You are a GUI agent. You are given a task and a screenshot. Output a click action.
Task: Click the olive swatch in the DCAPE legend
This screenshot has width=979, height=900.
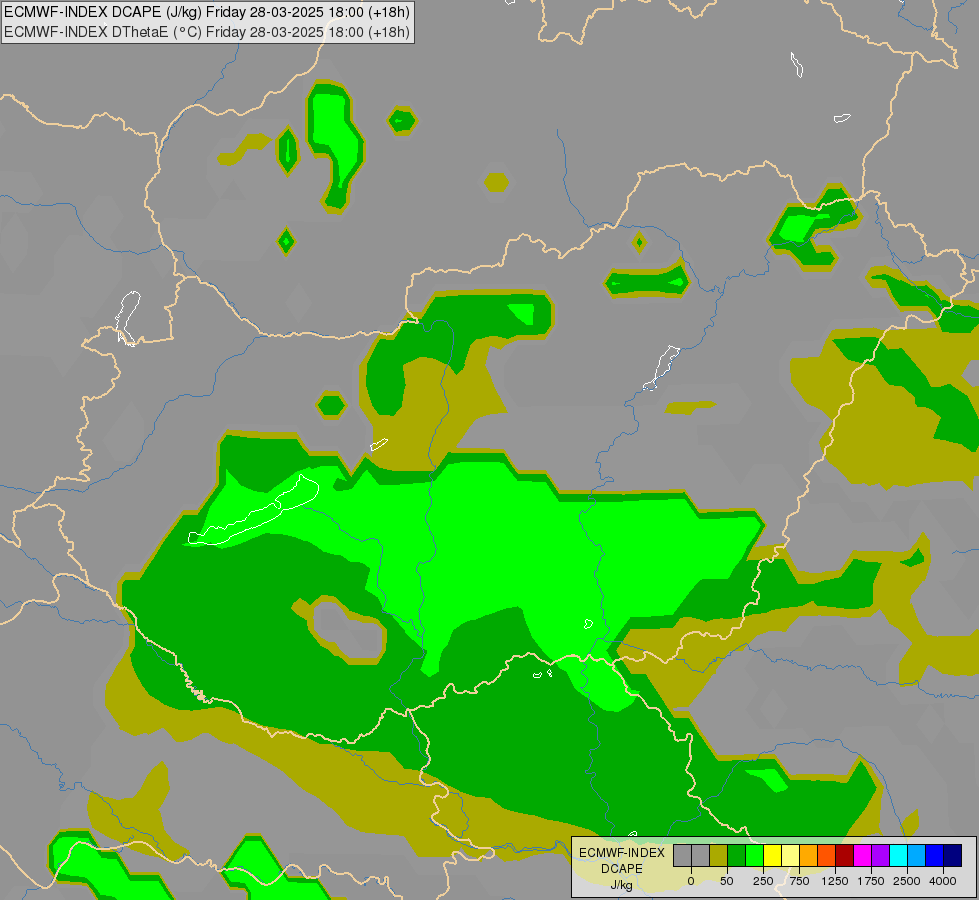(719, 855)
